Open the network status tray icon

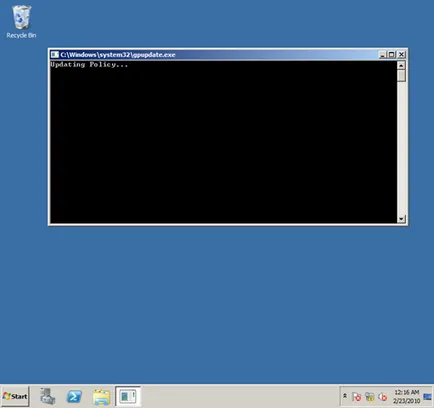pos(369,397)
